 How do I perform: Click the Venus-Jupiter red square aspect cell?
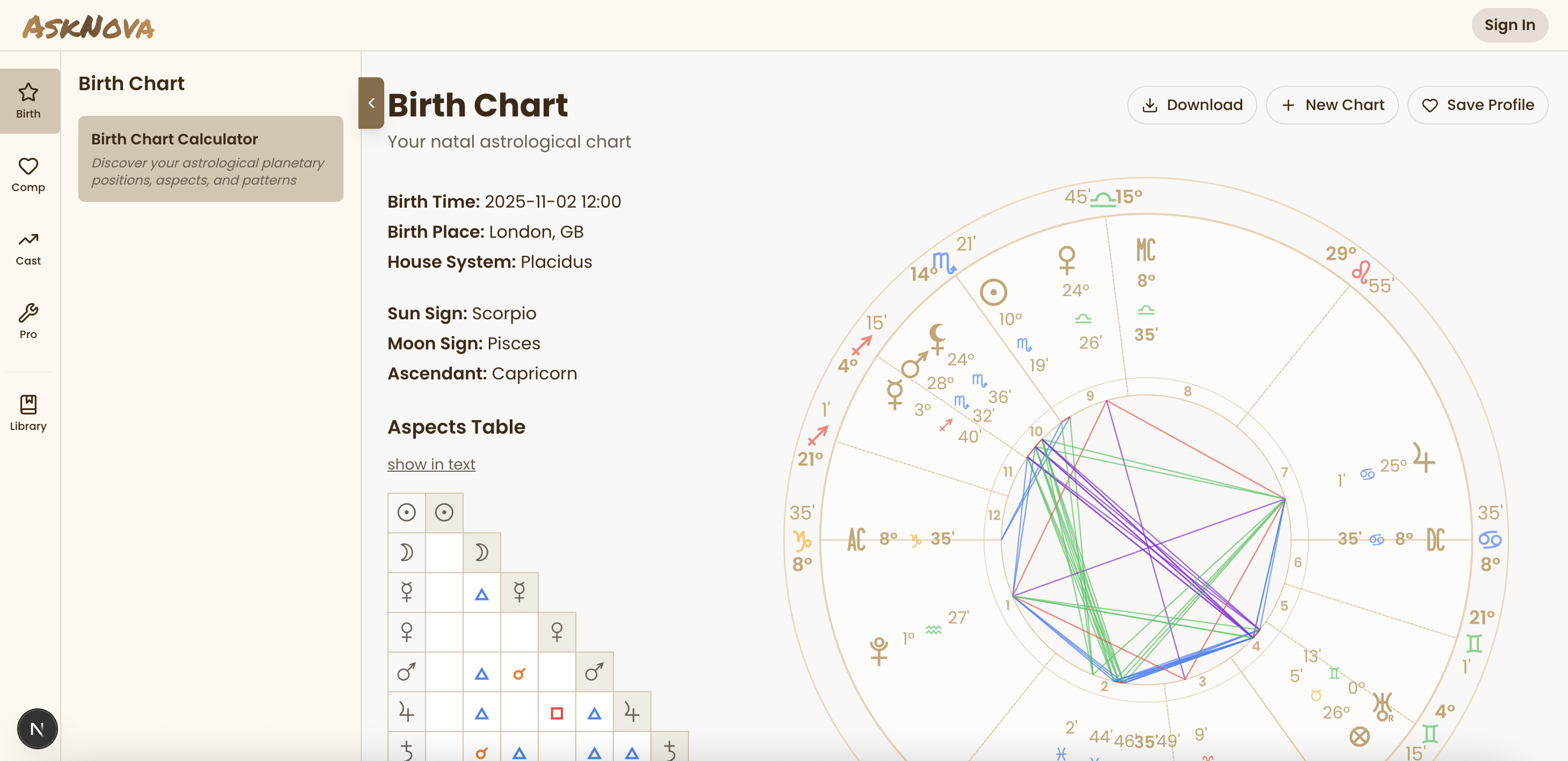(556, 712)
